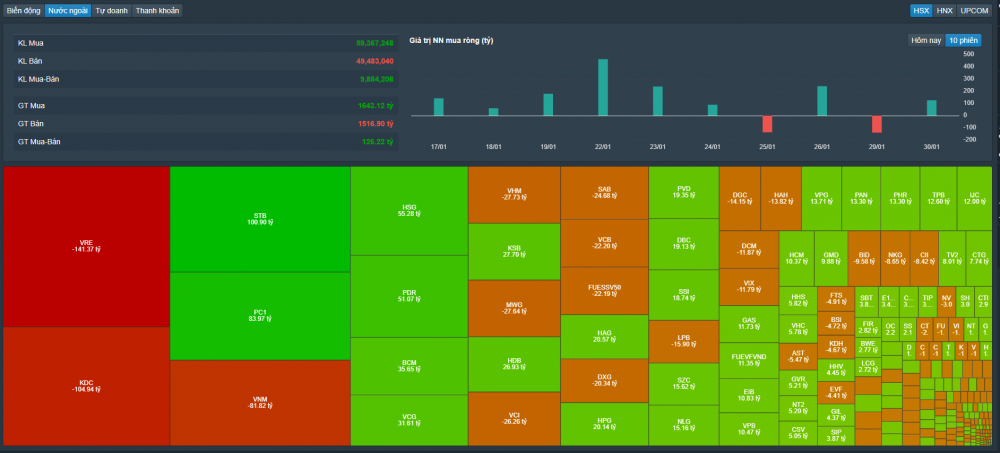Select the DCM treemap tile
This screenshot has height=453, width=1000.
(x=749, y=249)
